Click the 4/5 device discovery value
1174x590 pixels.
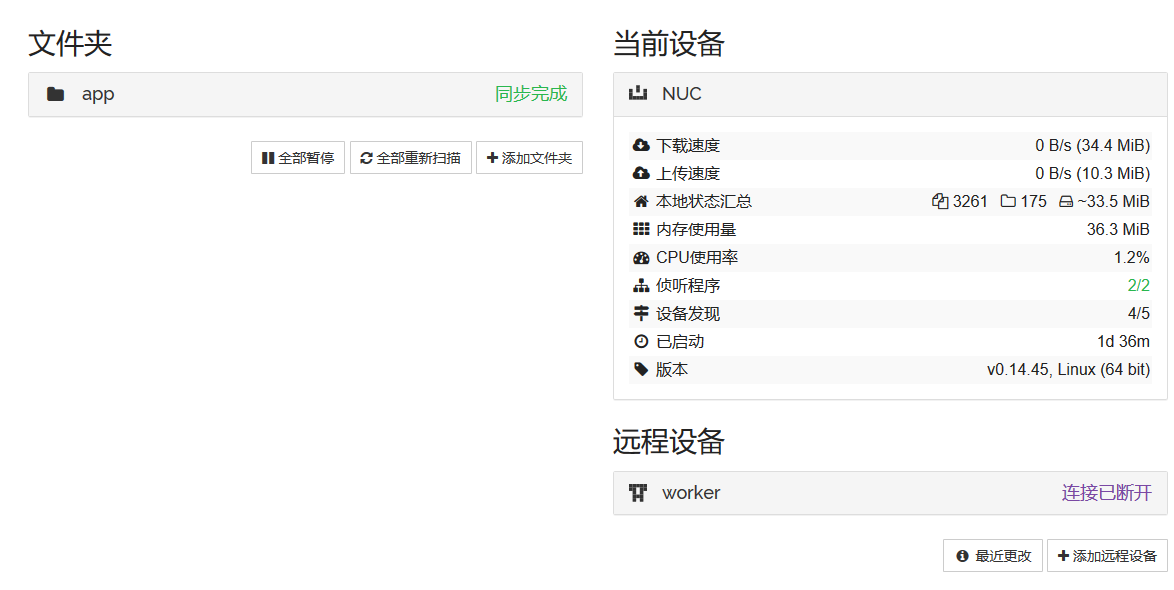click(1138, 314)
